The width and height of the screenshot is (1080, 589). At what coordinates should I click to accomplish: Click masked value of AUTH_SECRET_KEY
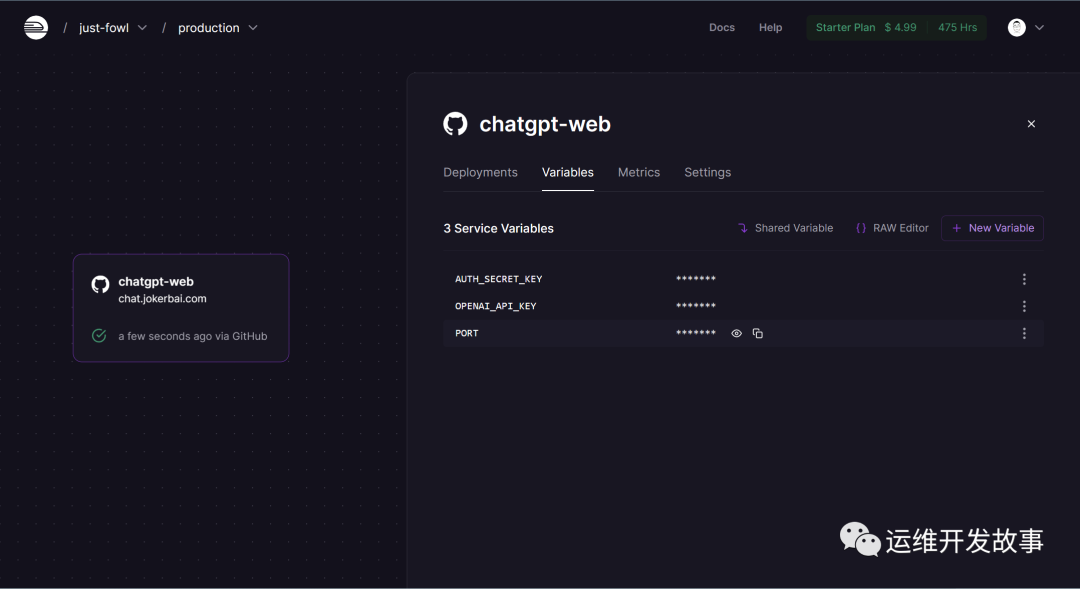click(696, 279)
